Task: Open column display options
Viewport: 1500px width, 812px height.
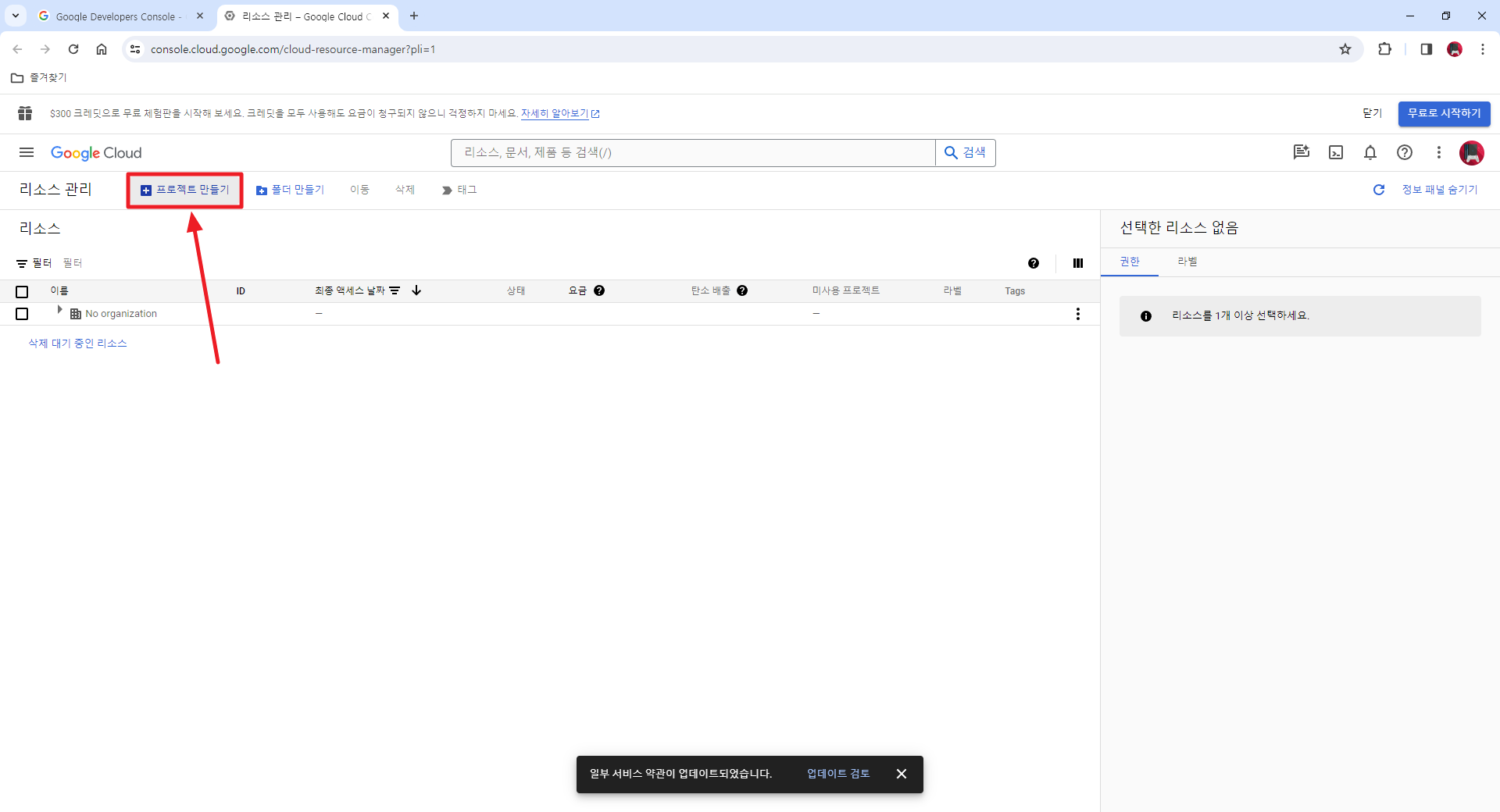Action: pos(1077,263)
